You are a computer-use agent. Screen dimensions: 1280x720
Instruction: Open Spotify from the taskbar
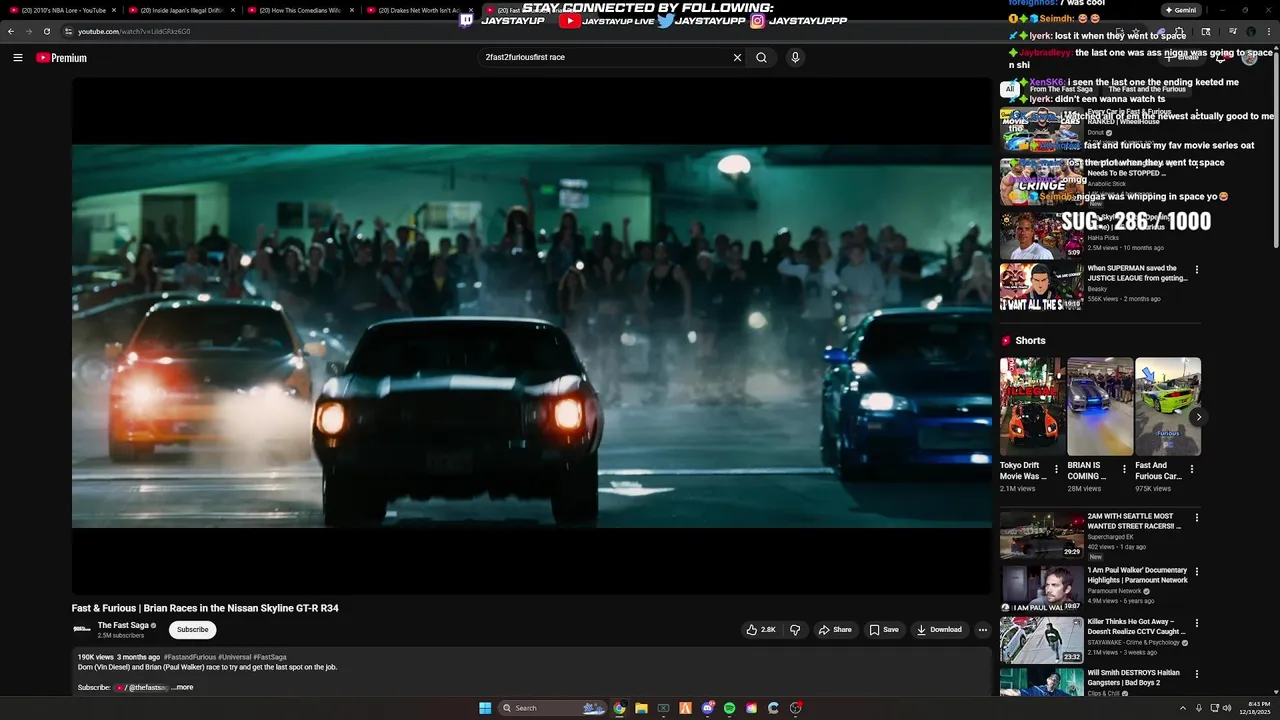coord(729,708)
